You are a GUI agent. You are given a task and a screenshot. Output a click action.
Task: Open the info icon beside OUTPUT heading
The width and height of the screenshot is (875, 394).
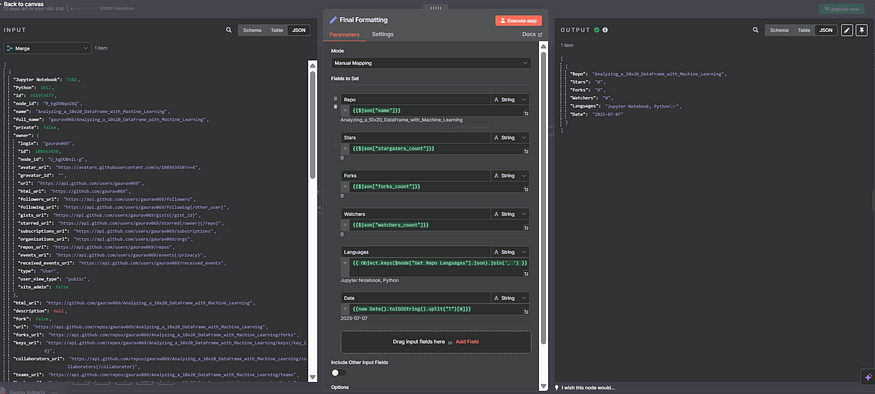(605, 30)
